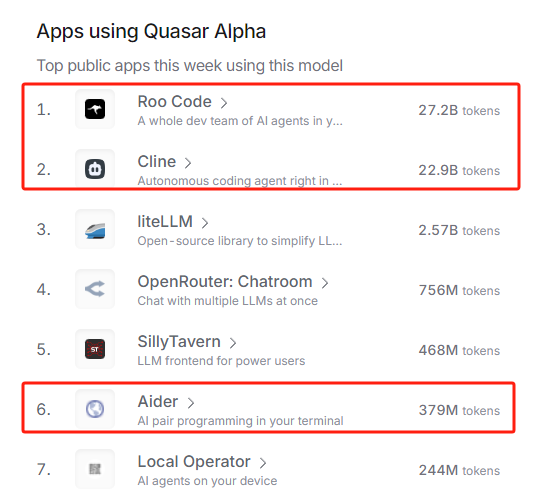Open chevron next to SillyTavern
534x498 pixels.
tap(233, 343)
